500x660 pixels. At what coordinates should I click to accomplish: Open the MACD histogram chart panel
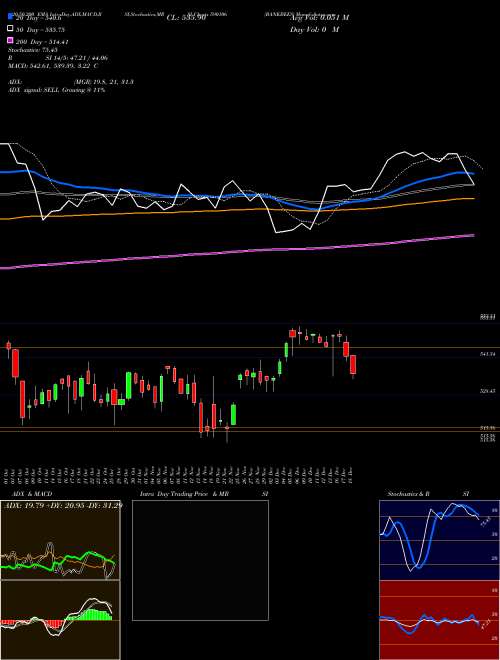point(60,620)
